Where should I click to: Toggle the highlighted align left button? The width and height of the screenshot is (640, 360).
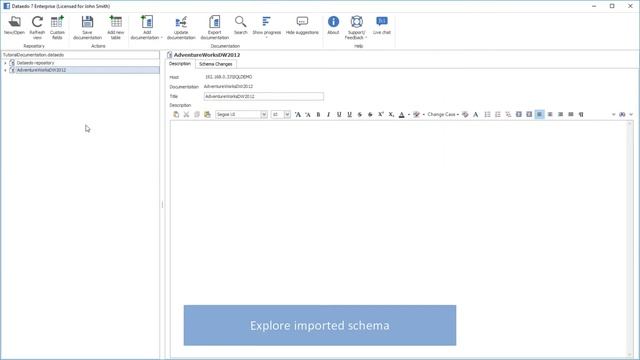tap(540, 115)
